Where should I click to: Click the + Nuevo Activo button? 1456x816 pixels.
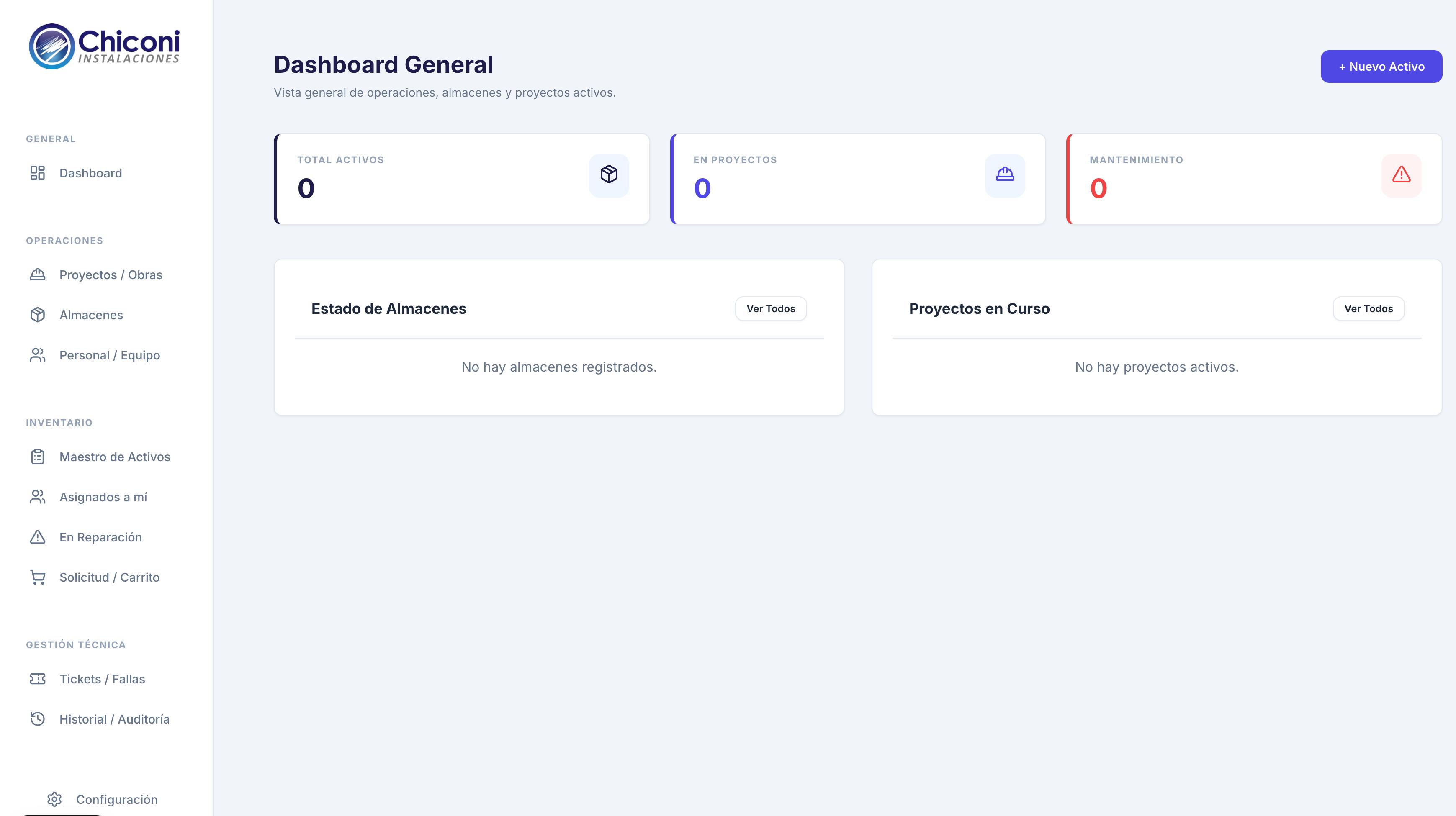pos(1381,66)
